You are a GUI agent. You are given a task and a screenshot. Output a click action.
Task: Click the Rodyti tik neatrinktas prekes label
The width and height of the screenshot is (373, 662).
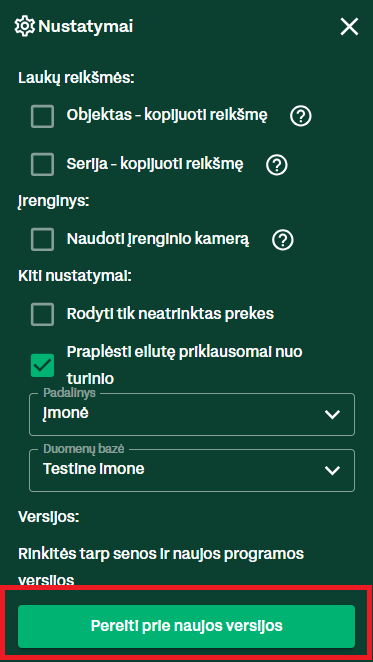pos(170,314)
